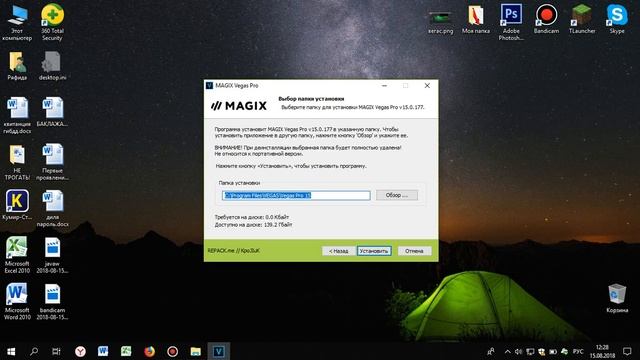Image resolution: width=640 pixels, height=360 pixels.
Task: Select Microsoft Word 2010 desktop shortcut
Action: click(x=17, y=302)
